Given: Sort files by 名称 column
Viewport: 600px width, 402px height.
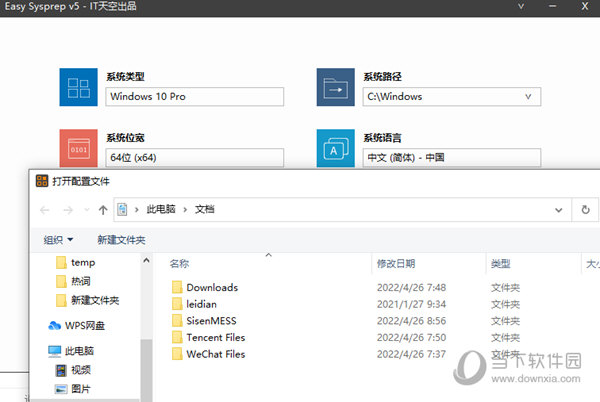Looking at the screenshot, I should click(x=179, y=264).
